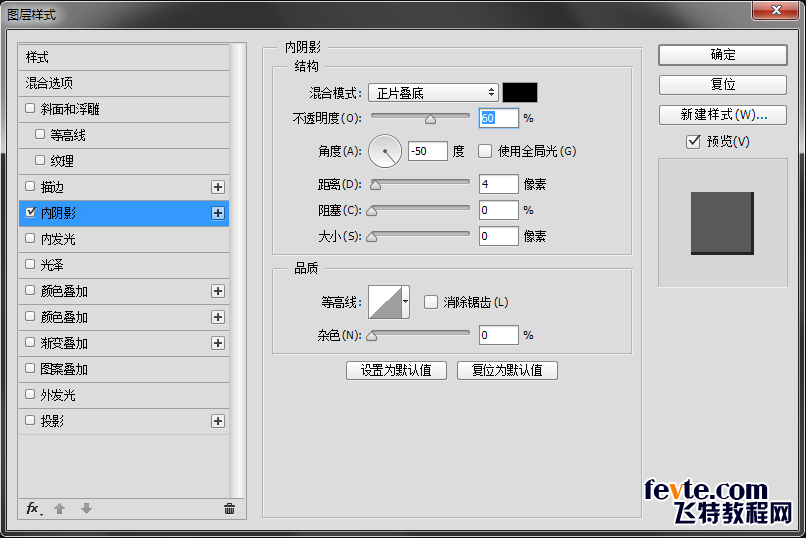Viewport: 806px width, 538px height.
Task: Click the plus icon next to 内阴影
Action: coord(218,213)
